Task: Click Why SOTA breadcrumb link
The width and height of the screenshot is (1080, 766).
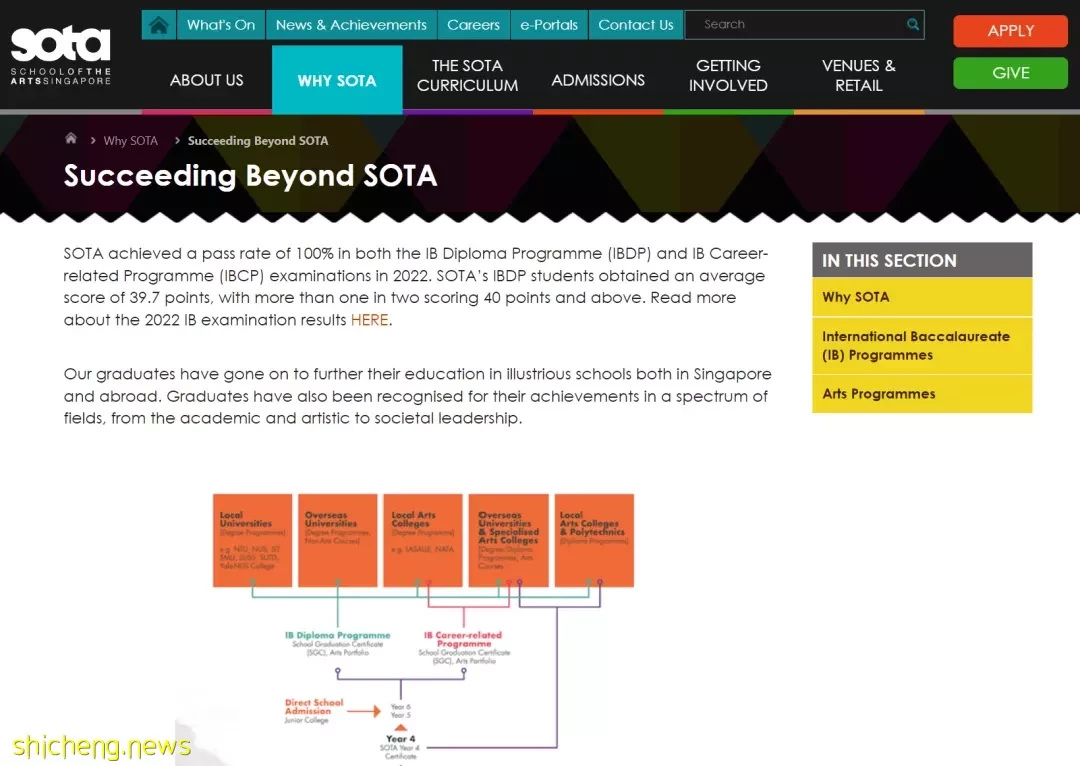Action: (x=131, y=141)
